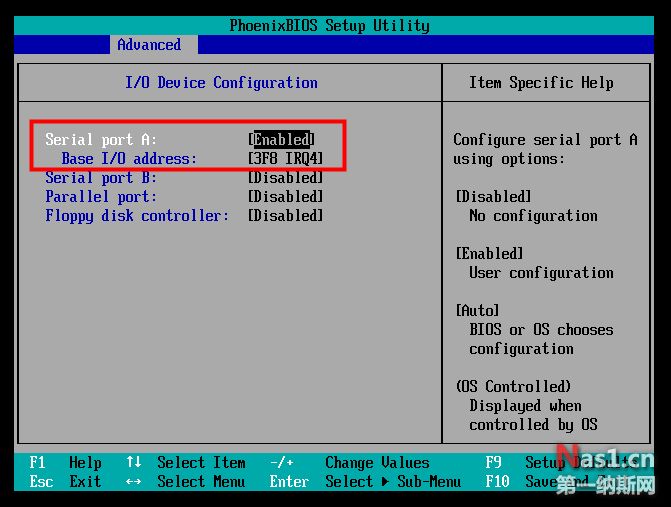Click the 'Base I/O address:' label
Screen dimensions: 671x507
(x=129, y=159)
